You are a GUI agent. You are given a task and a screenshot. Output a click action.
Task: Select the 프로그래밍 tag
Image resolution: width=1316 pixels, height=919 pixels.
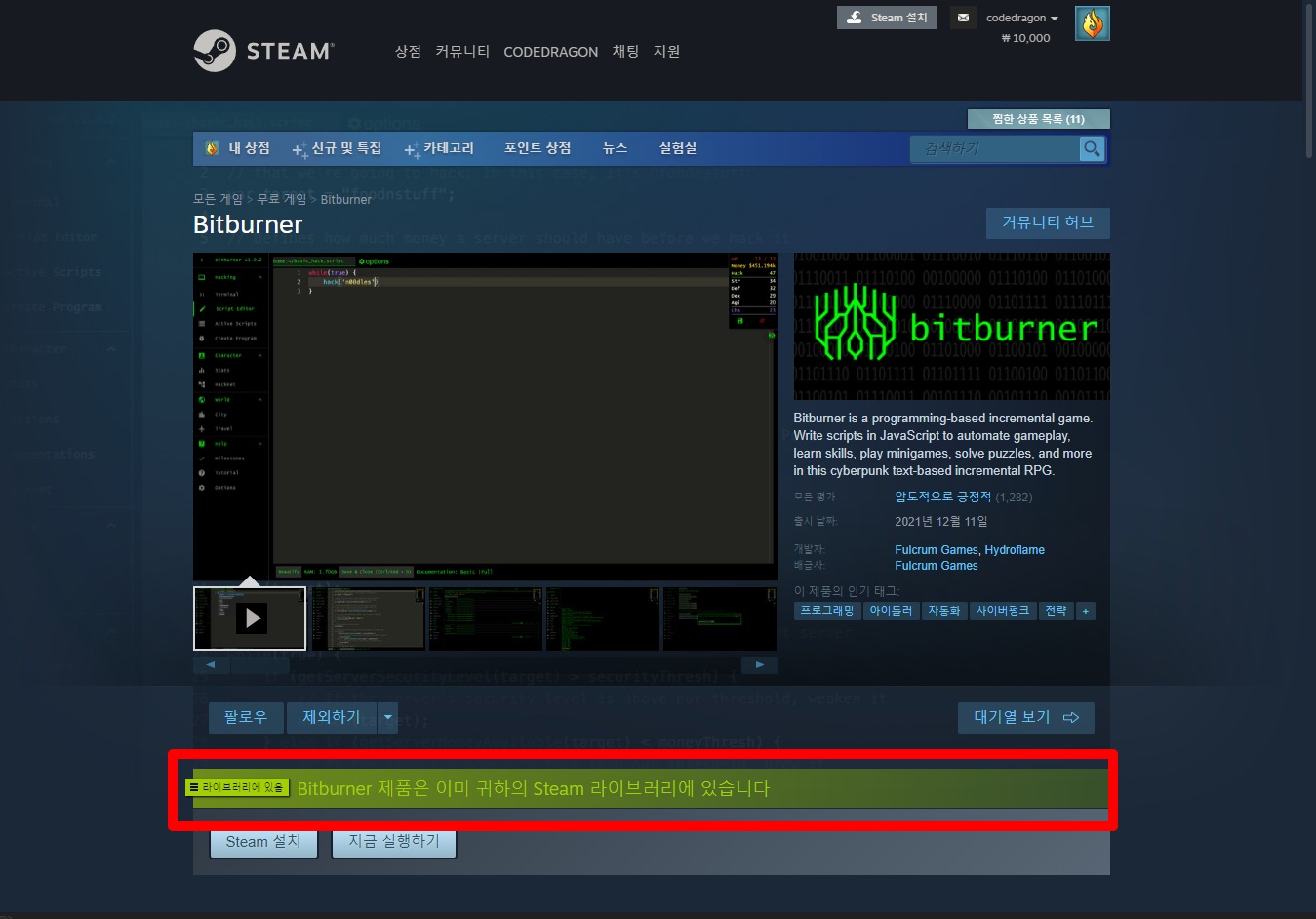[827, 611]
